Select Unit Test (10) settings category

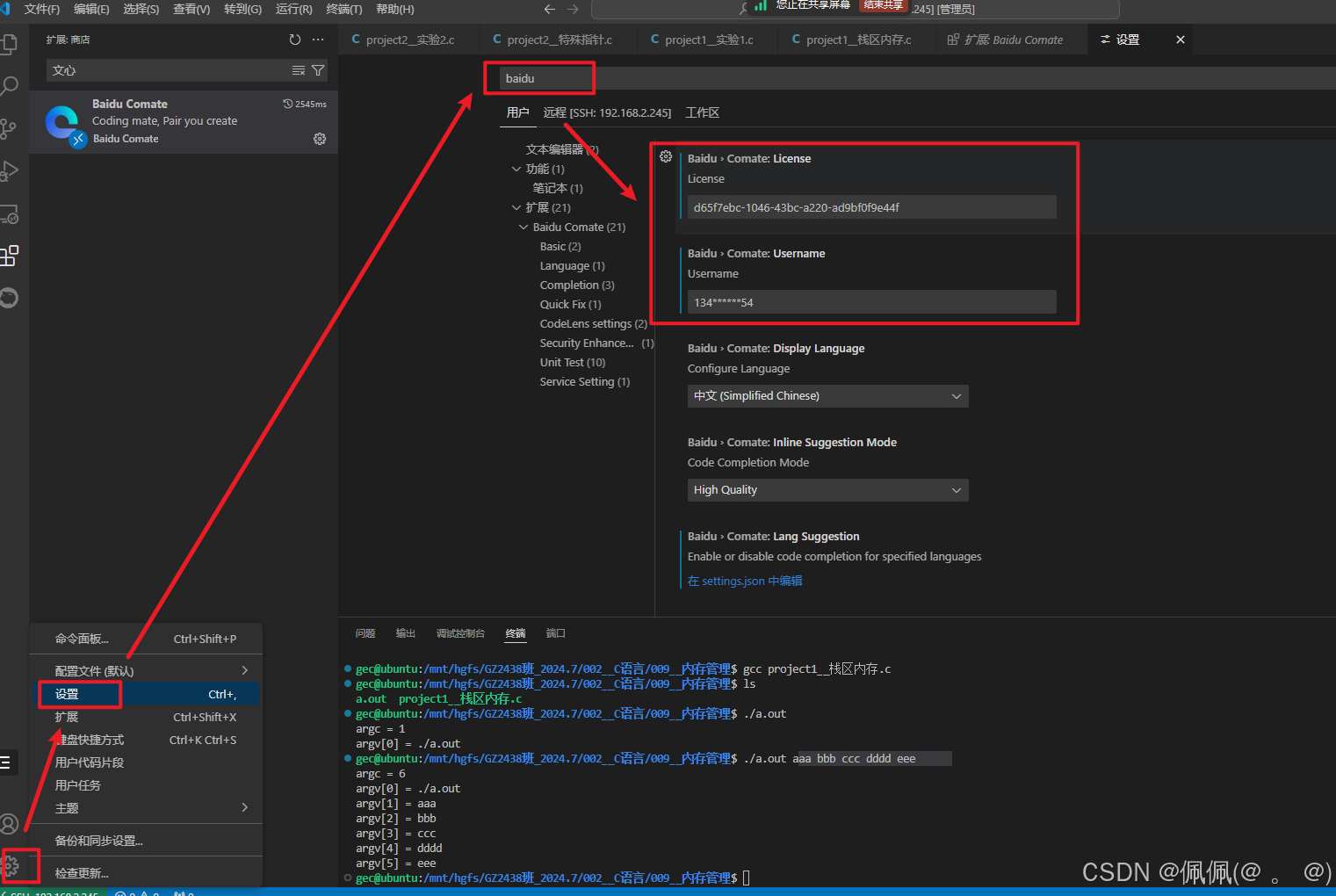[573, 363]
